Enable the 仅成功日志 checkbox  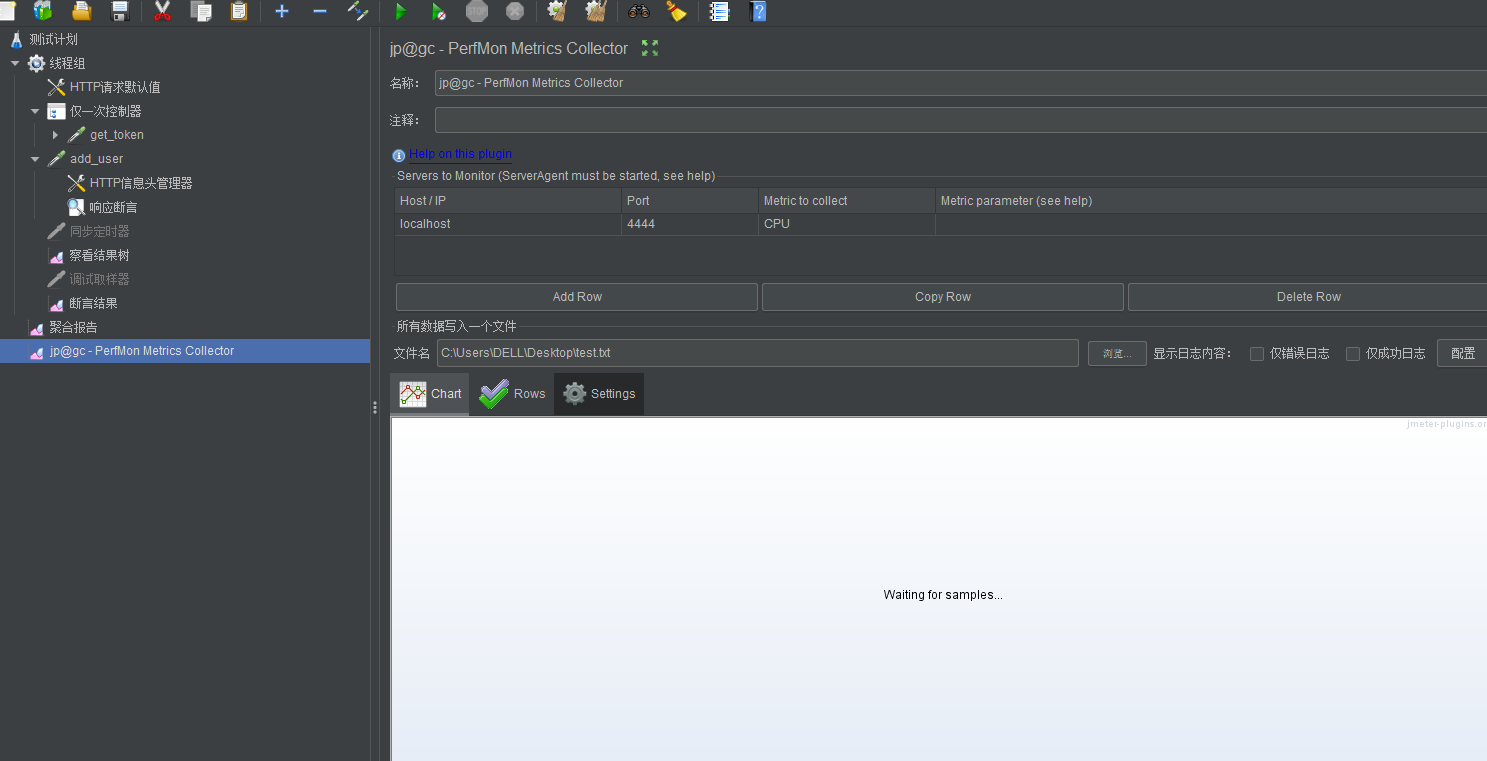click(x=1353, y=353)
